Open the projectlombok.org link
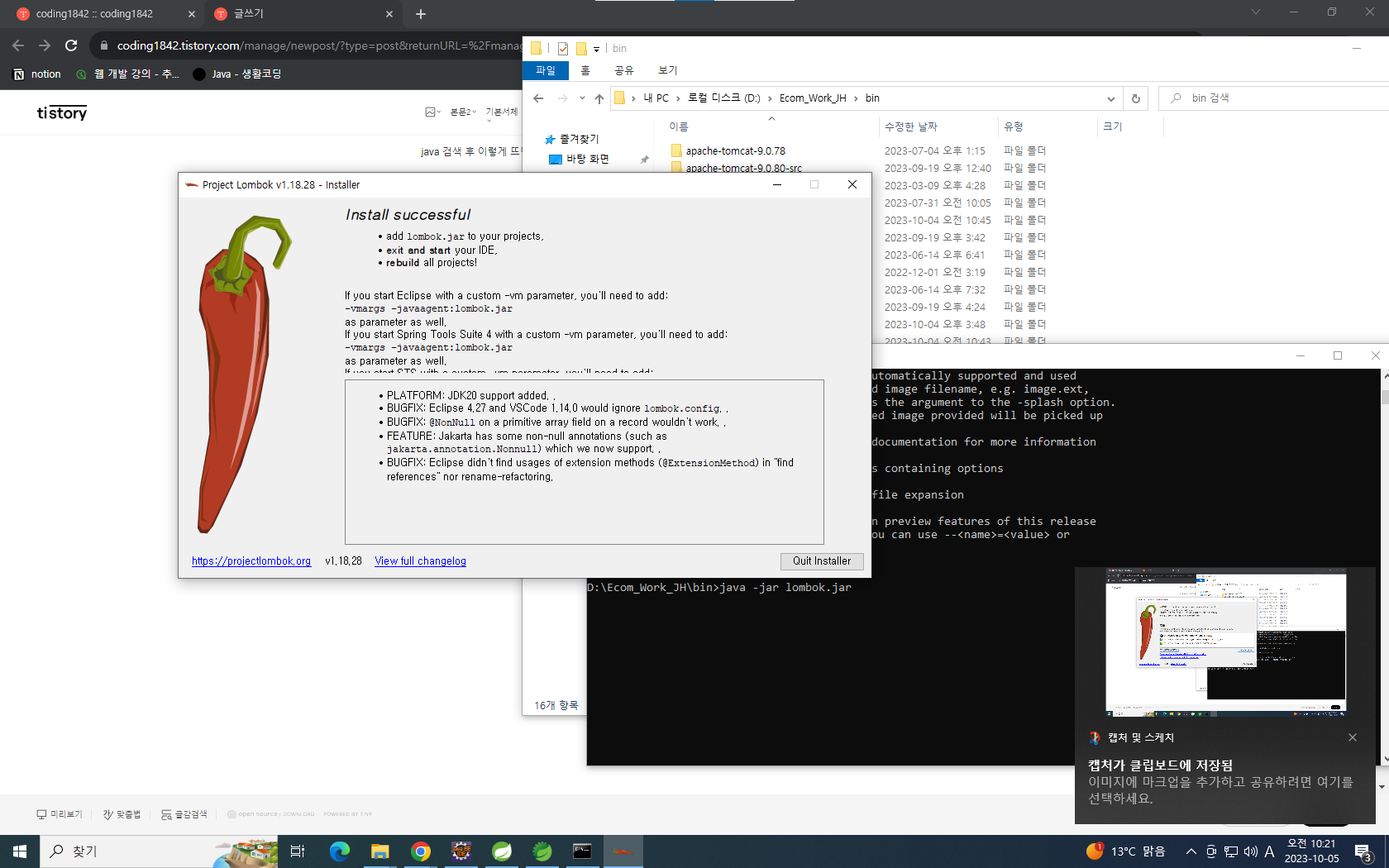The width and height of the screenshot is (1389, 868). 251,561
